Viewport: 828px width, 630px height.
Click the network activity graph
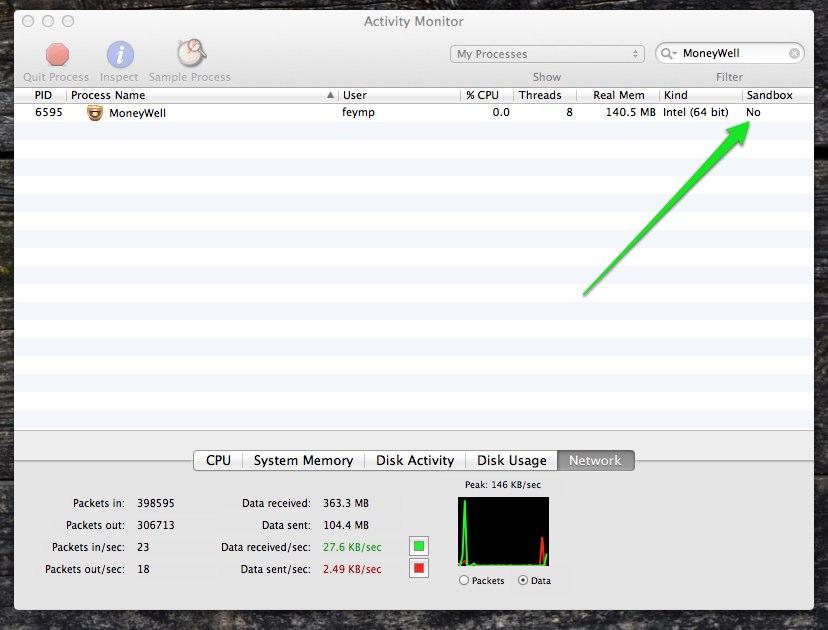click(503, 531)
